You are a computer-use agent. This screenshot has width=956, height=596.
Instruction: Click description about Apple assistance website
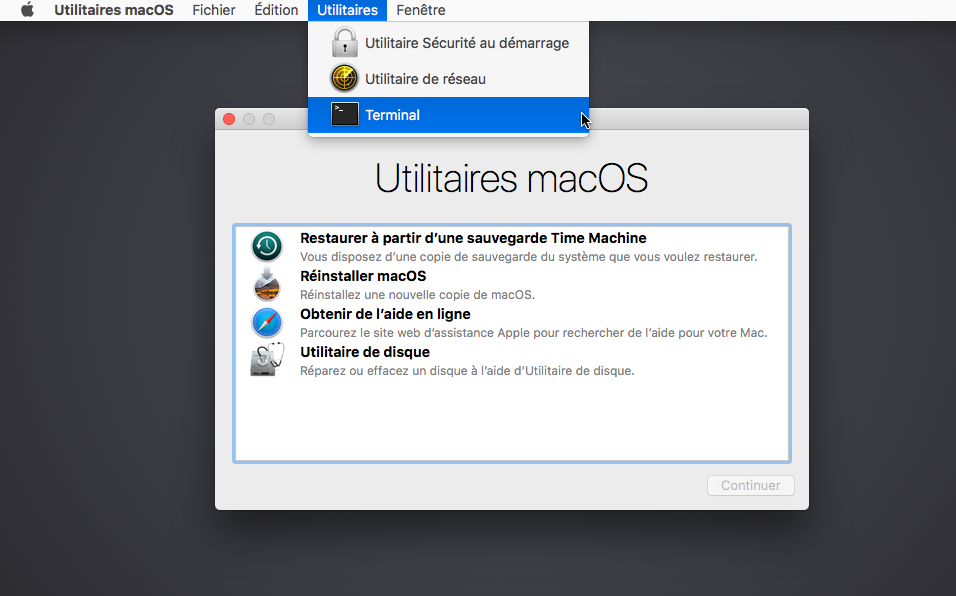point(533,333)
